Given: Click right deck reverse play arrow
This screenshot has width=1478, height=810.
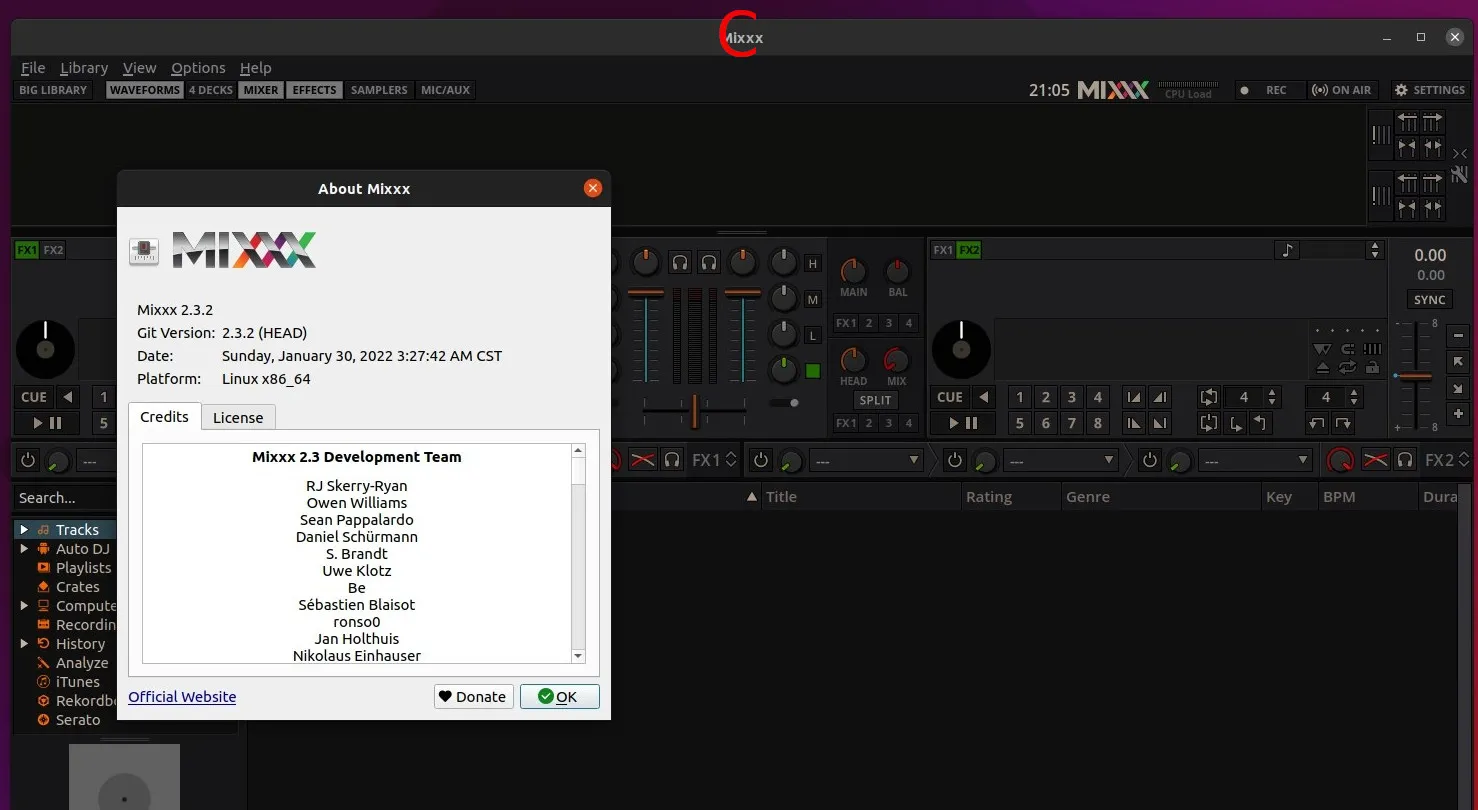Looking at the screenshot, I should click(984, 397).
